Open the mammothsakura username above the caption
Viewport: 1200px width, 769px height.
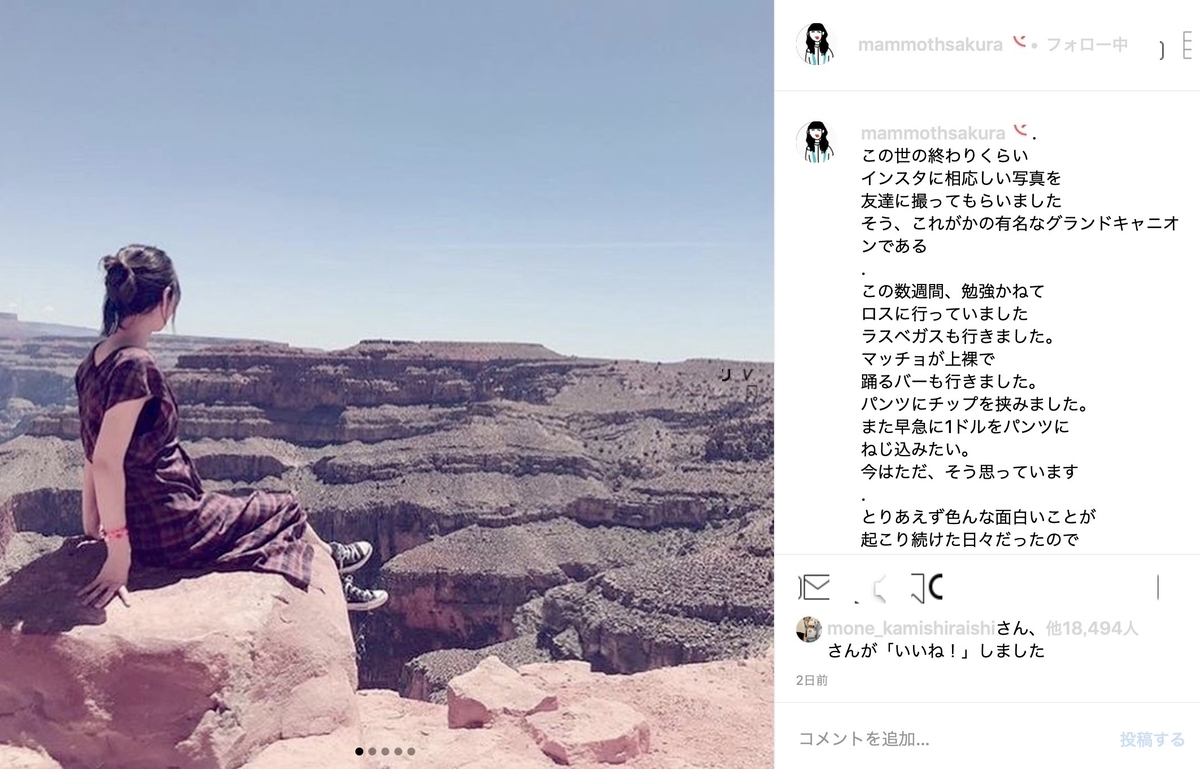pos(933,133)
